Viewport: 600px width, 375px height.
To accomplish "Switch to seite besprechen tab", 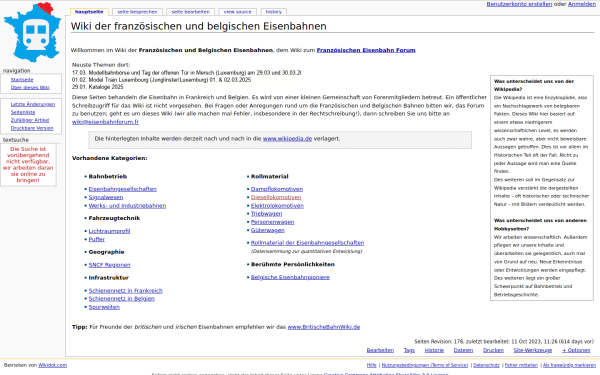I will click(137, 12).
